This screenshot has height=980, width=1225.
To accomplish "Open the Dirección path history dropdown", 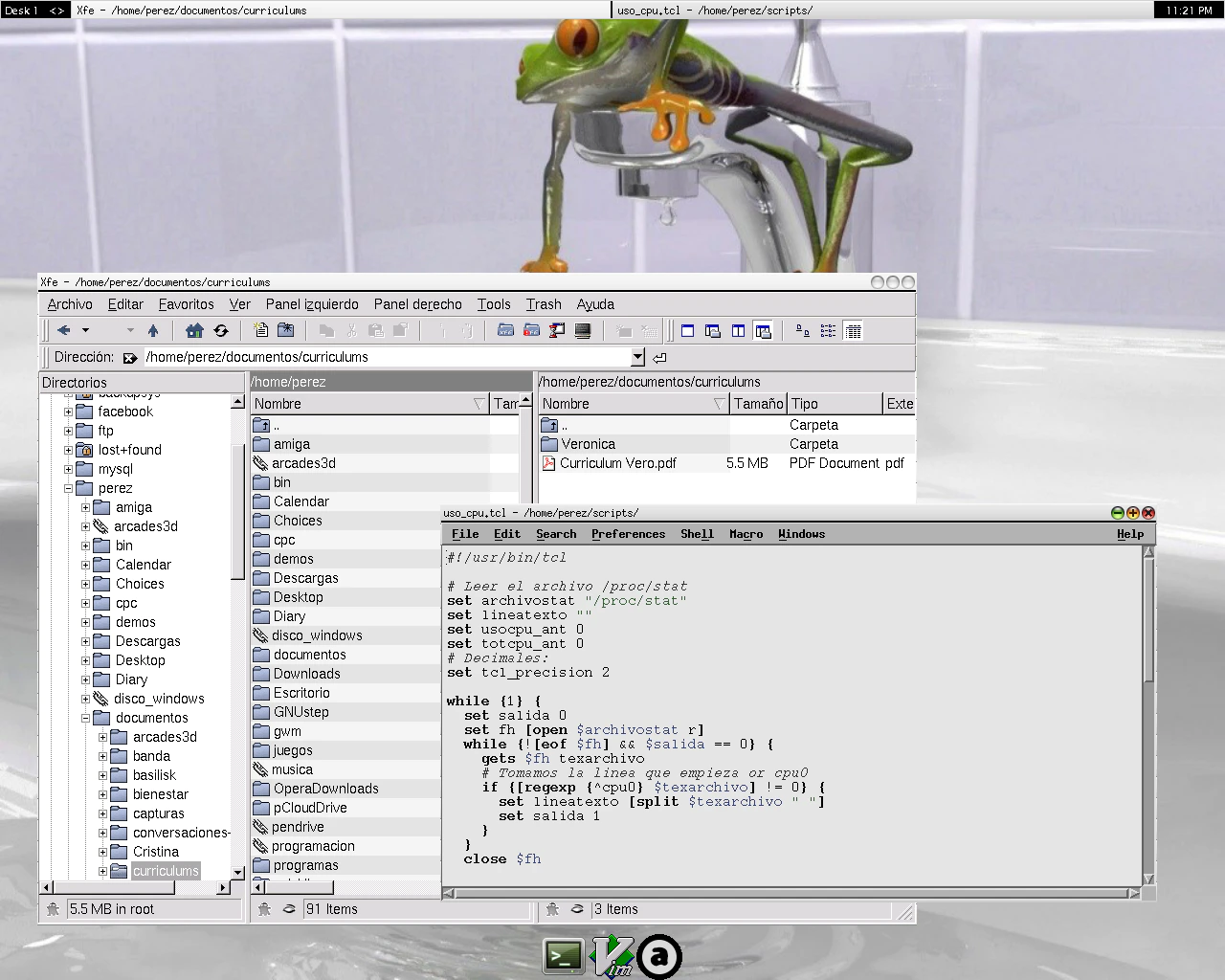I will pyautogui.click(x=638, y=357).
